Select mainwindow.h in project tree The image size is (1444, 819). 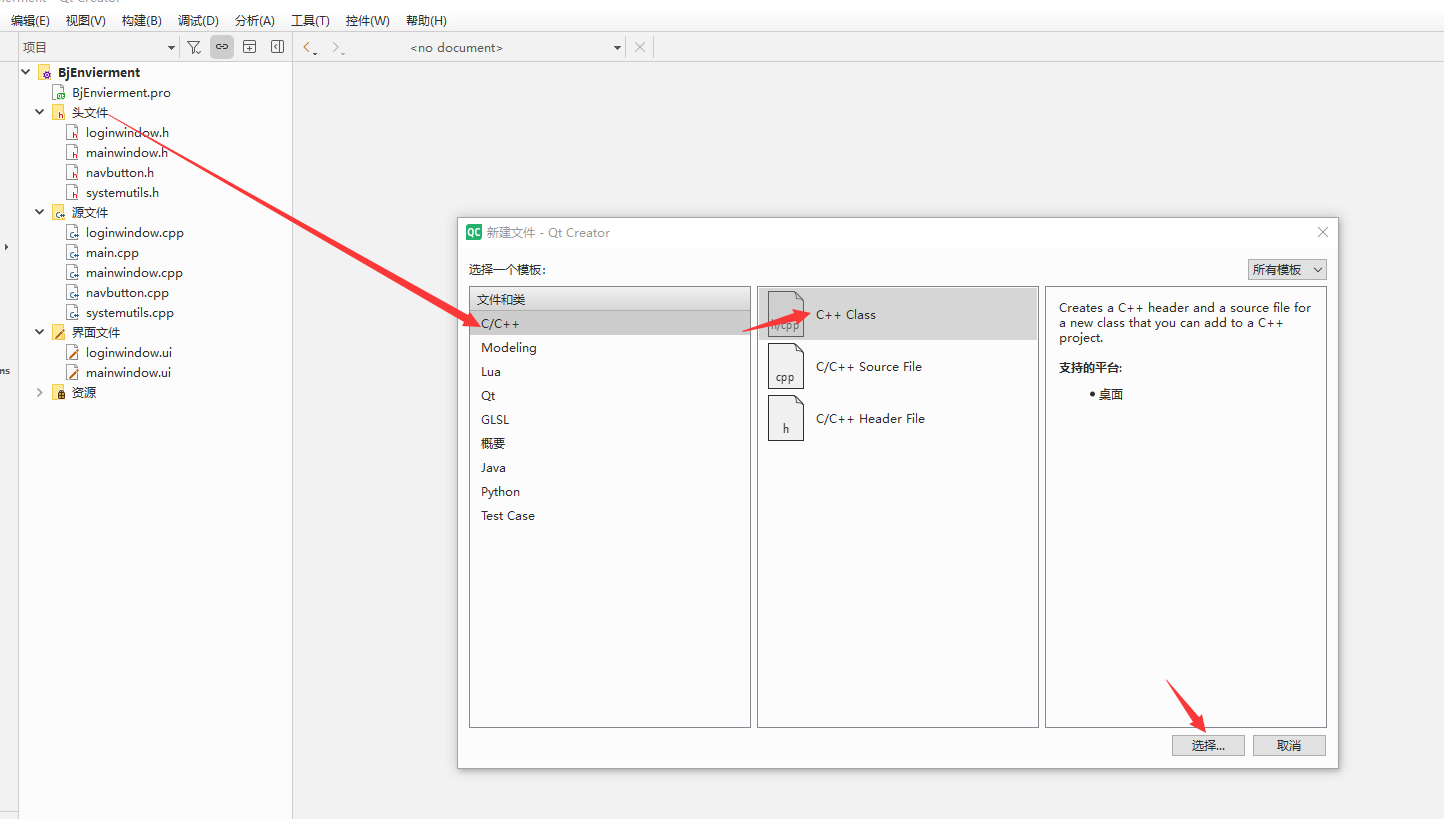[127, 152]
